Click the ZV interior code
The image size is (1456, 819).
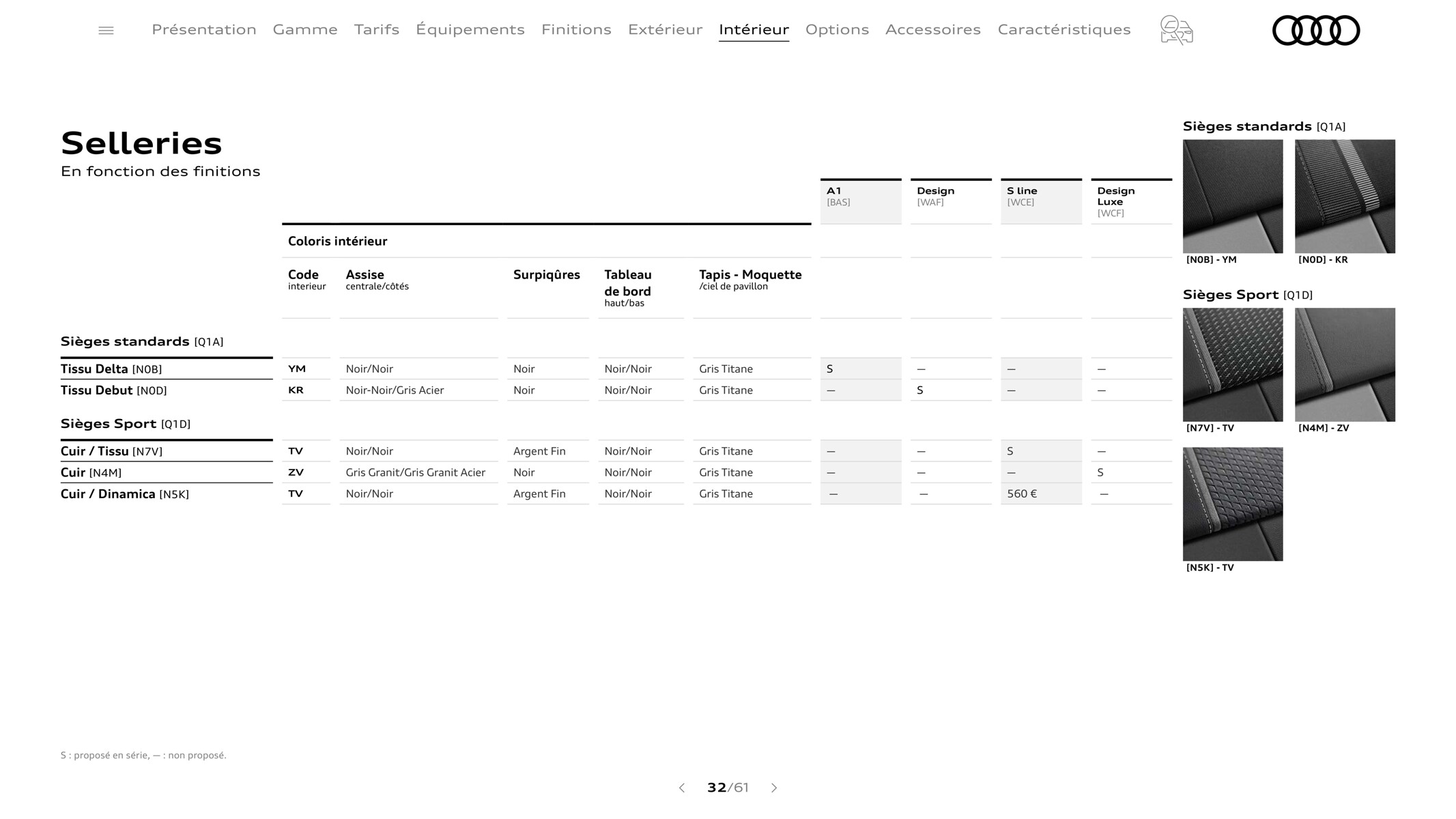pyautogui.click(x=296, y=472)
